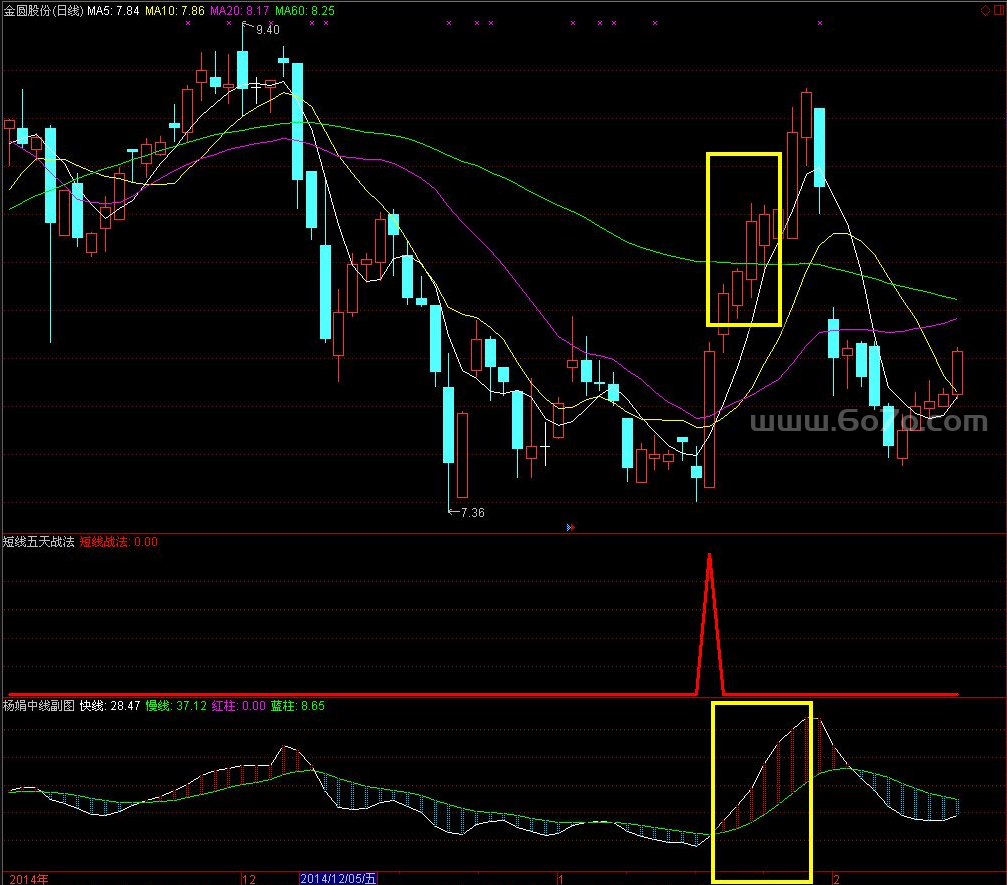Screen dimensions: 1007x885
Task: Select the MA10: 7.86 indicator label
Action: 175,10
